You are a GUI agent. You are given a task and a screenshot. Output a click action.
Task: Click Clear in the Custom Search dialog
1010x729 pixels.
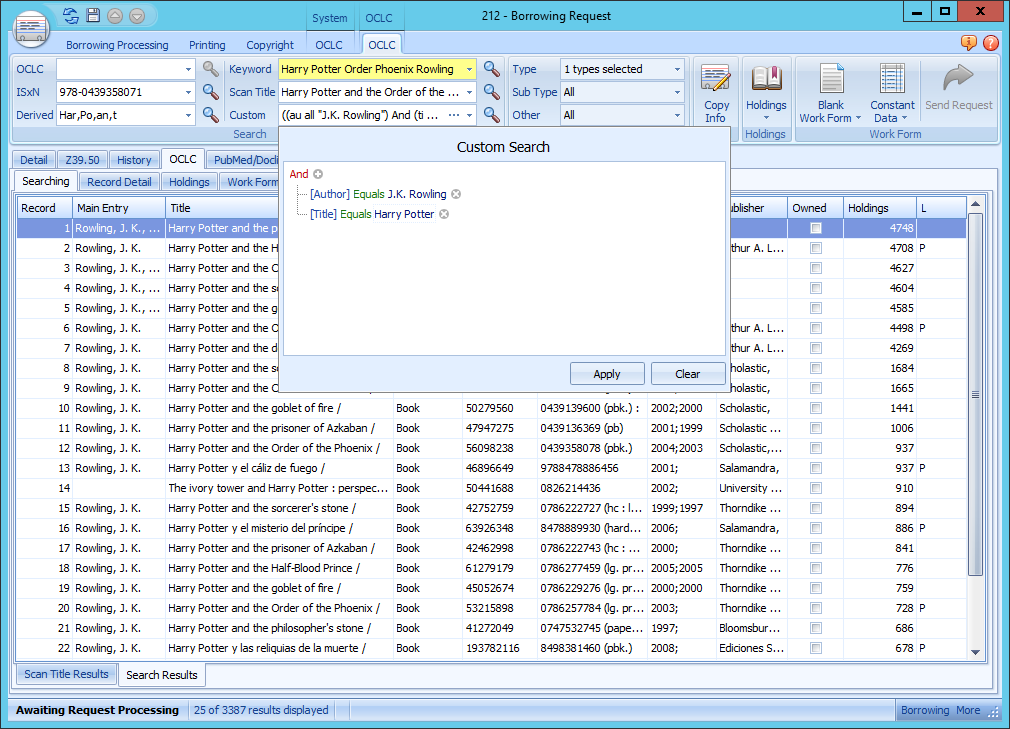coord(688,372)
